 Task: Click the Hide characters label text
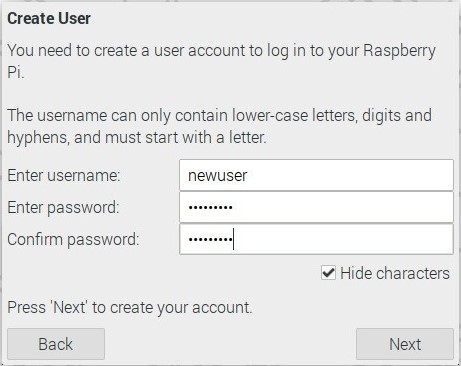[395, 273]
